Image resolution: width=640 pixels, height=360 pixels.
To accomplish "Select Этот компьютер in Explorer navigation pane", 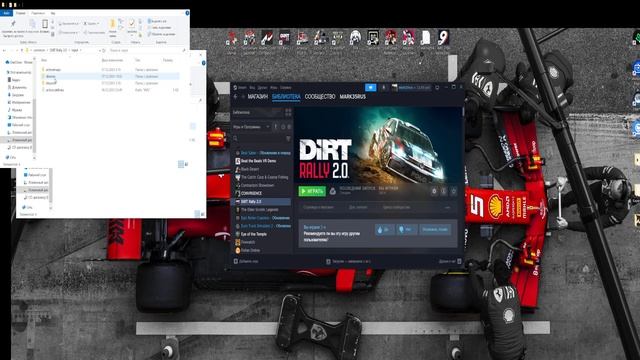I will (x=18, y=72).
